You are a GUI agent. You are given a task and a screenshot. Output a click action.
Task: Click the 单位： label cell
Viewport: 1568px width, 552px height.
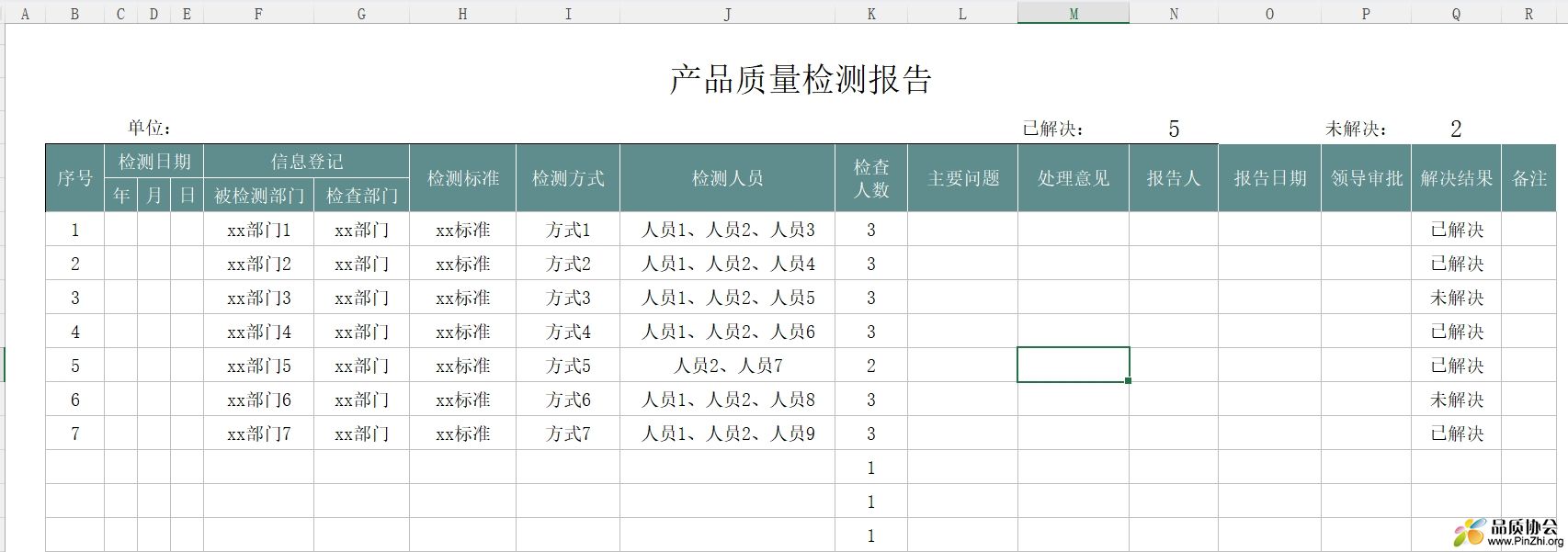(150, 129)
